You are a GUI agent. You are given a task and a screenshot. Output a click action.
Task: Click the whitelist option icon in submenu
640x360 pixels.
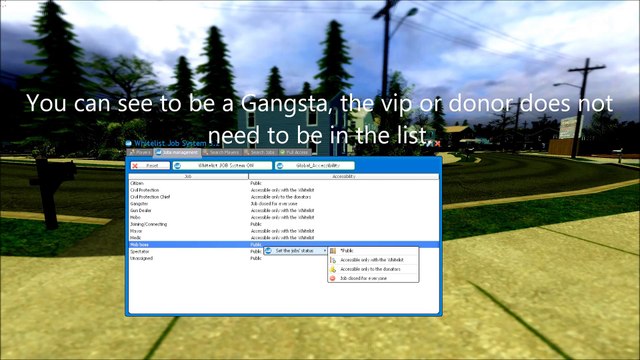[333, 260]
